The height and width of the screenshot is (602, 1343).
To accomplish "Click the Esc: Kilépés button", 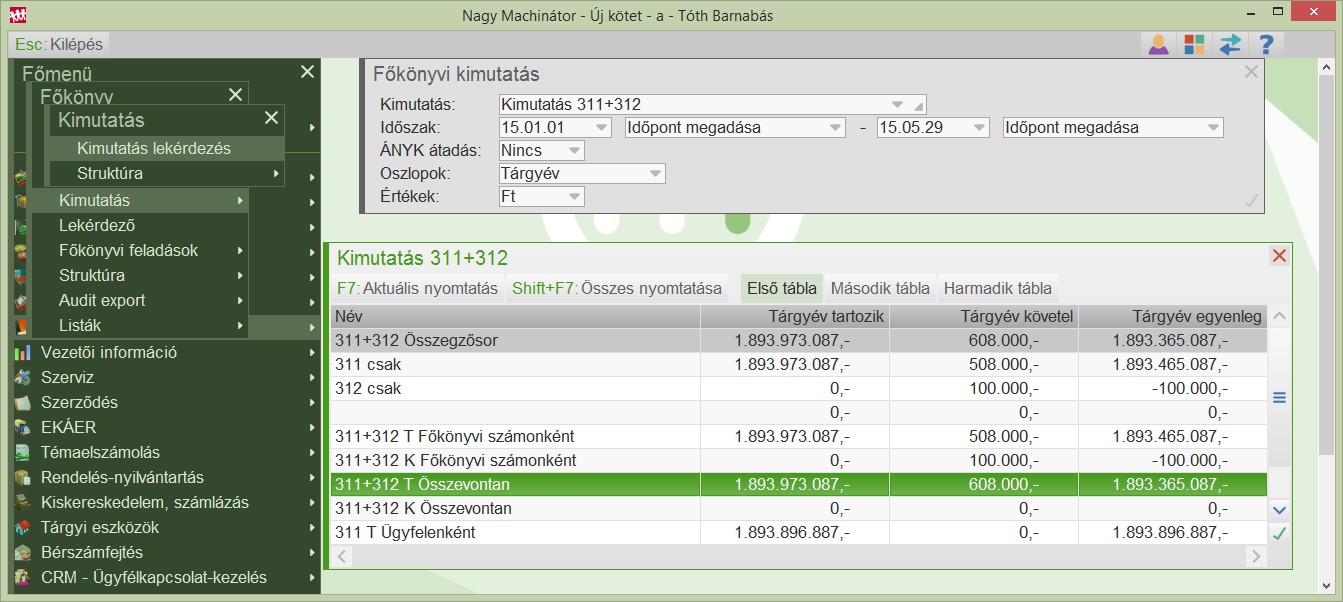I will coord(59,44).
